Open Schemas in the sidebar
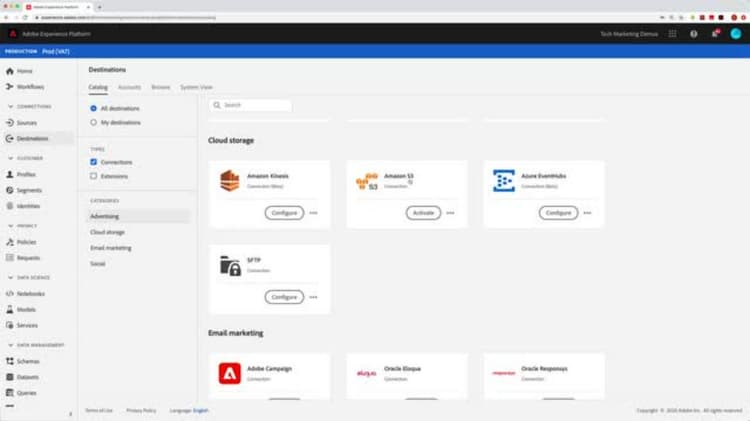The image size is (750, 421). click(x=23, y=361)
